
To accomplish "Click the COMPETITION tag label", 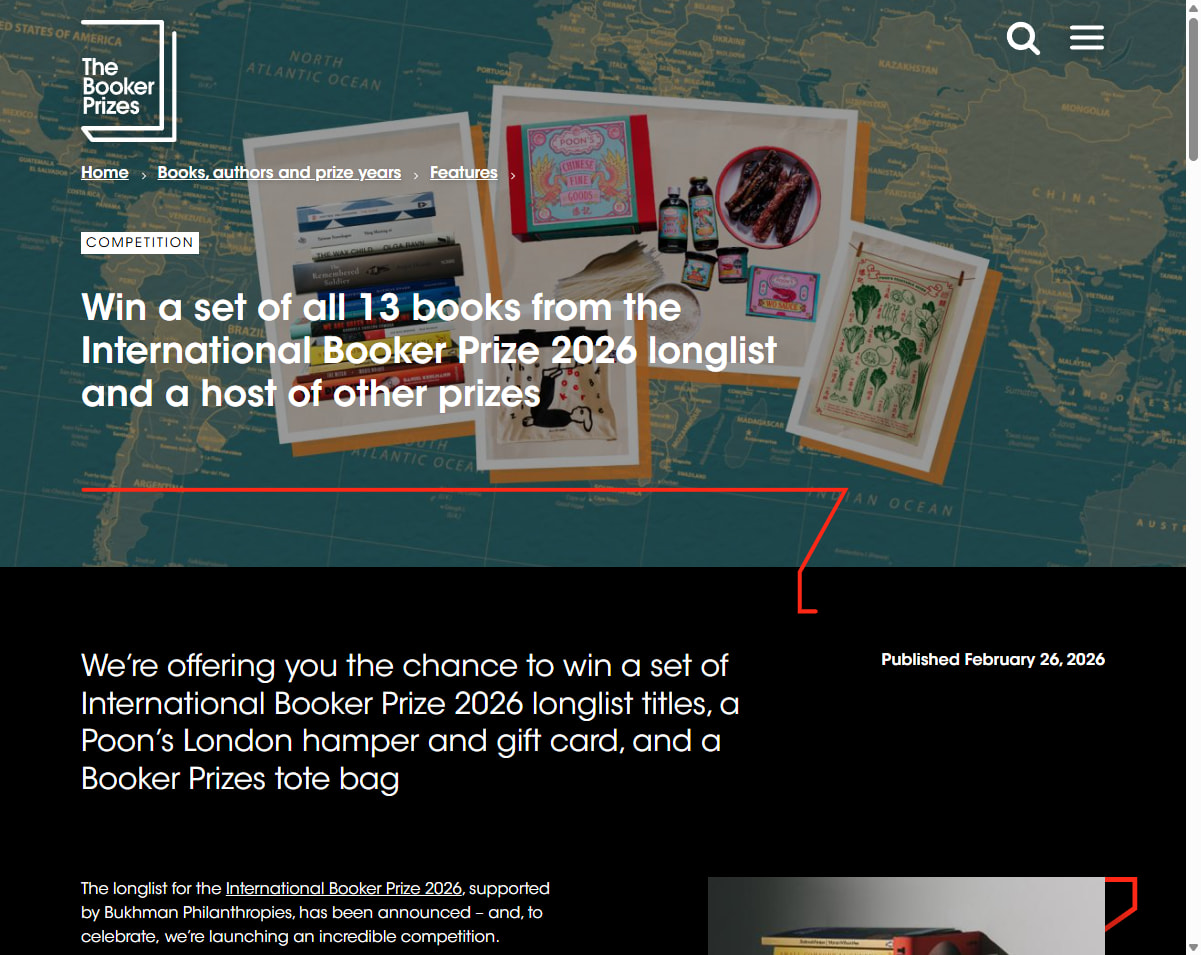I will [x=140, y=242].
